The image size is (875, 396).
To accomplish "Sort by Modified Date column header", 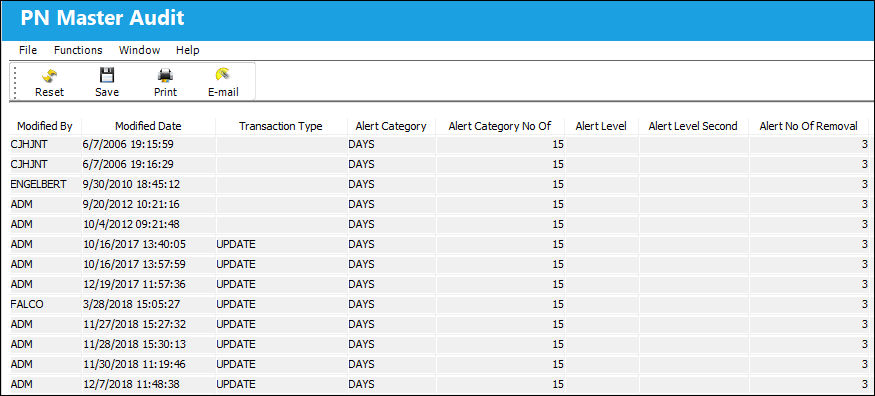I will click(x=148, y=126).
